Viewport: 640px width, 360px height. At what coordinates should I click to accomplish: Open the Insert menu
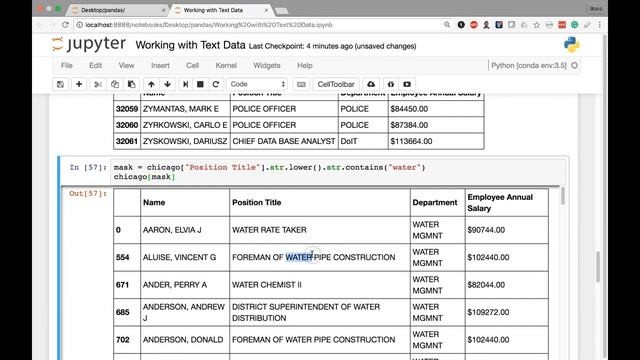(160, 65)
